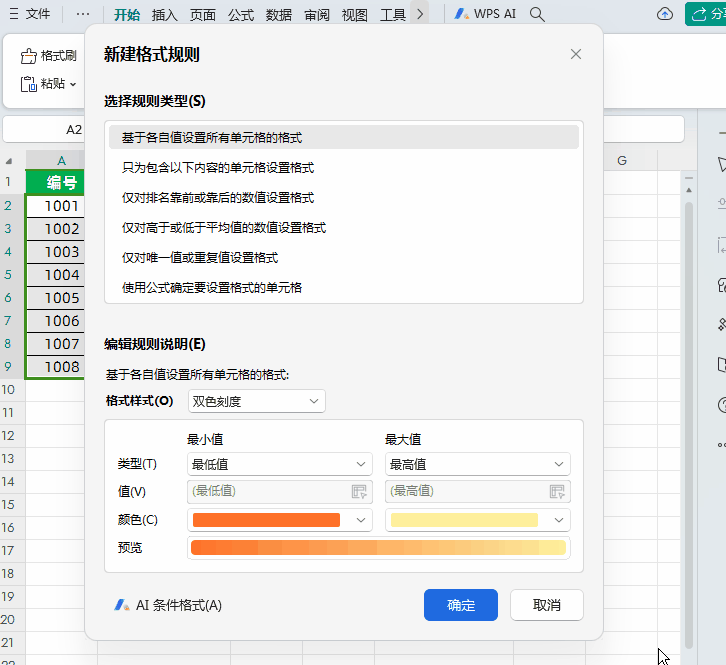Click the gradient preview bar

378,547
